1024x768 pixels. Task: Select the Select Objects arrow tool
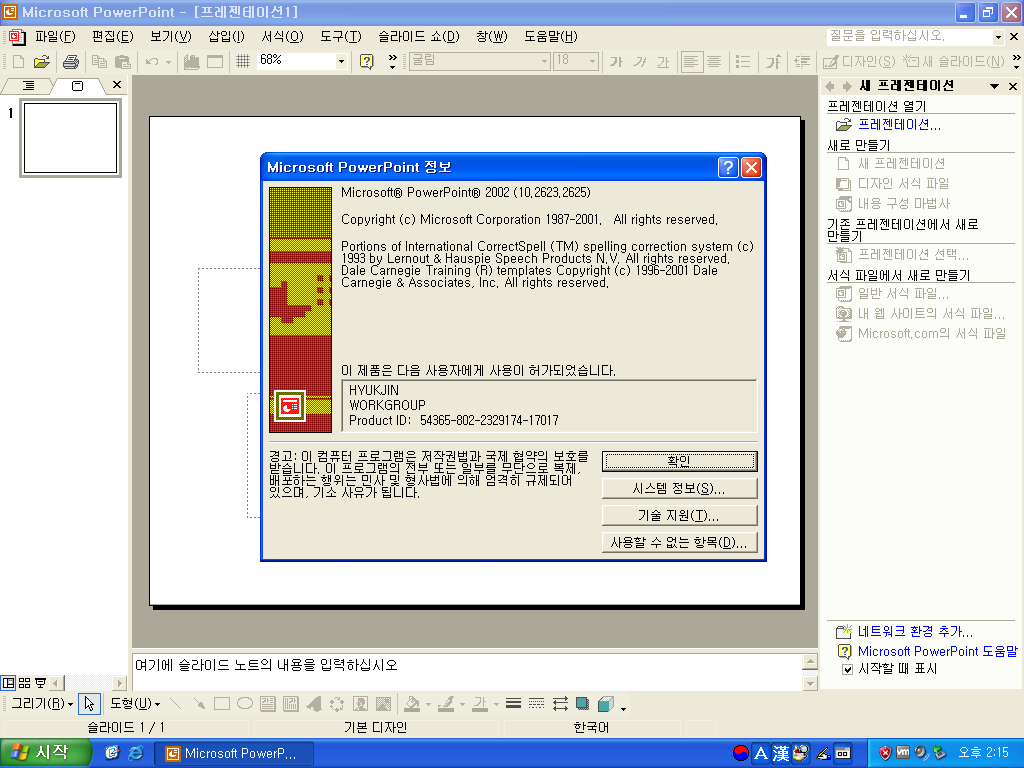pyautogui.click(x=89, y=704)
